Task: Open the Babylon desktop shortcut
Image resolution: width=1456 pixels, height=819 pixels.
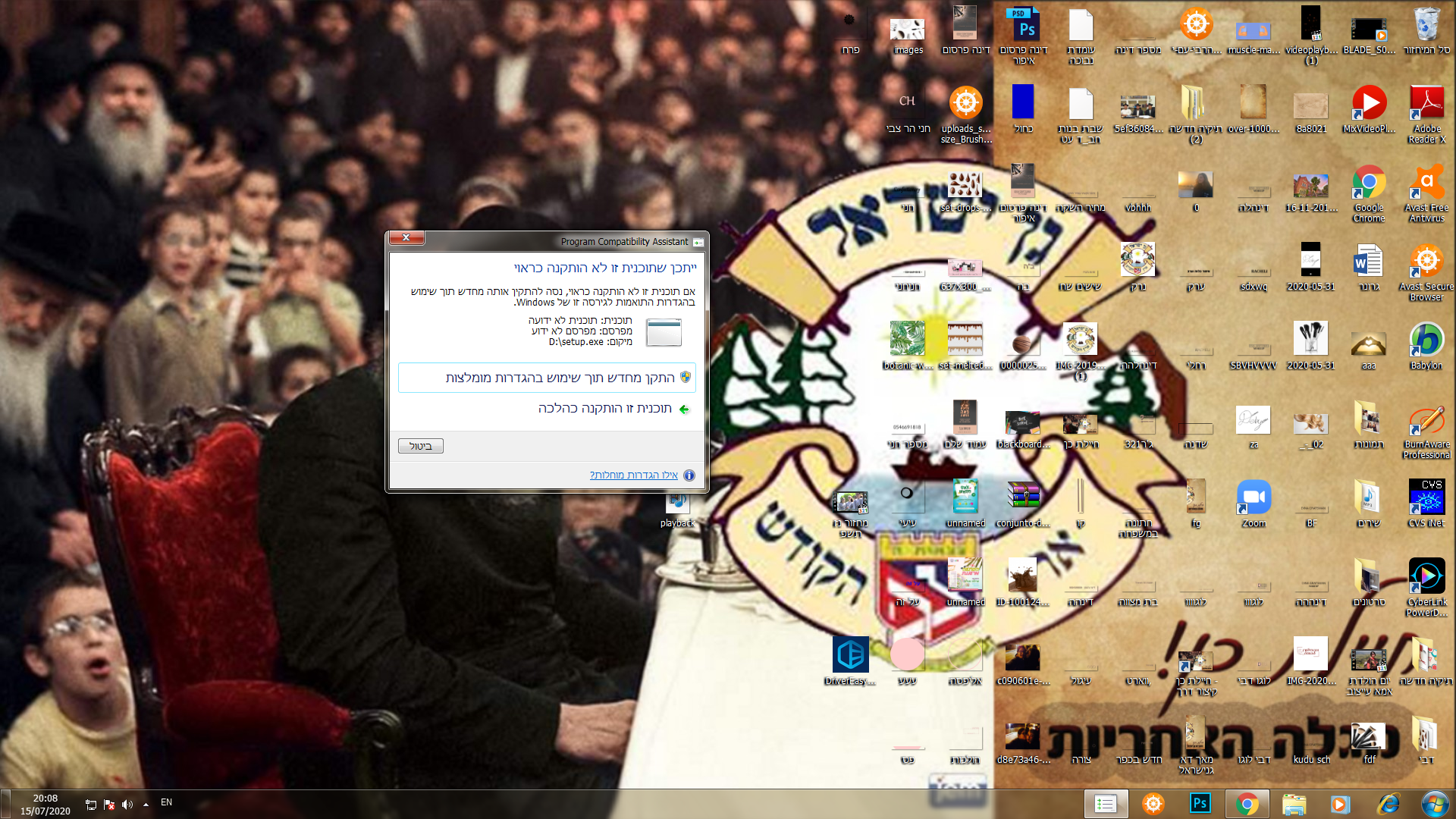Action: [1426, 346]
